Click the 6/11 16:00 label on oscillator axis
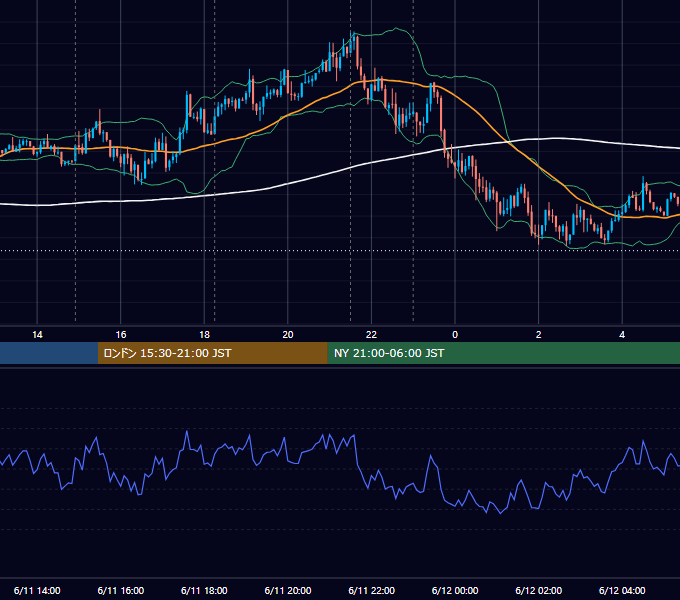Image resolution: width=680 pixels, height=600 pixels. tap(121, 590)
